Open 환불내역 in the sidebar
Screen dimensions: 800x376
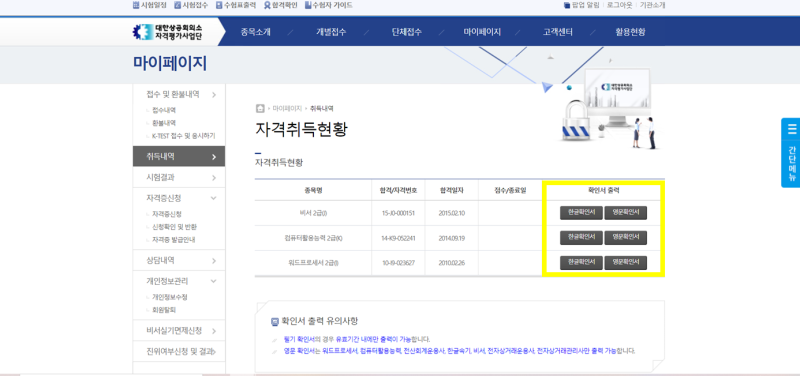click(x=164, y=123)
